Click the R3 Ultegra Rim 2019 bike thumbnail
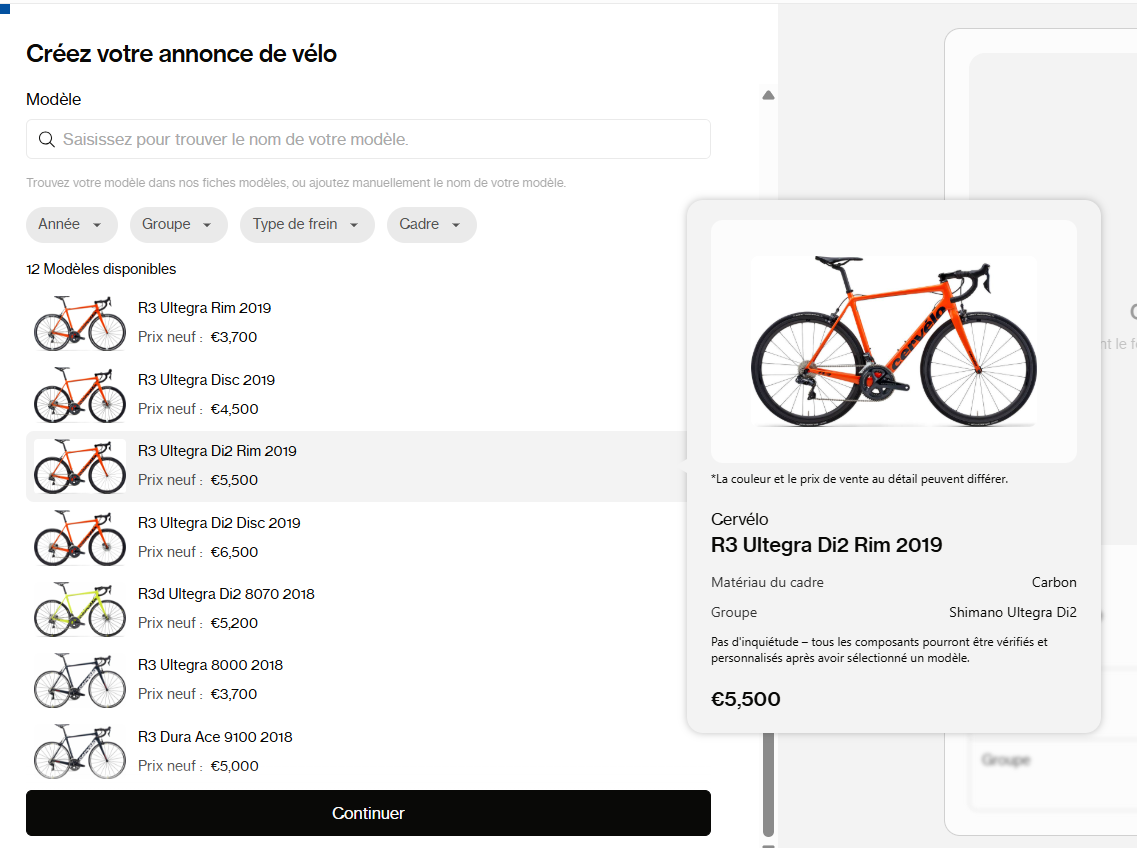1137x848 pixels. click(x=80, y=322)
